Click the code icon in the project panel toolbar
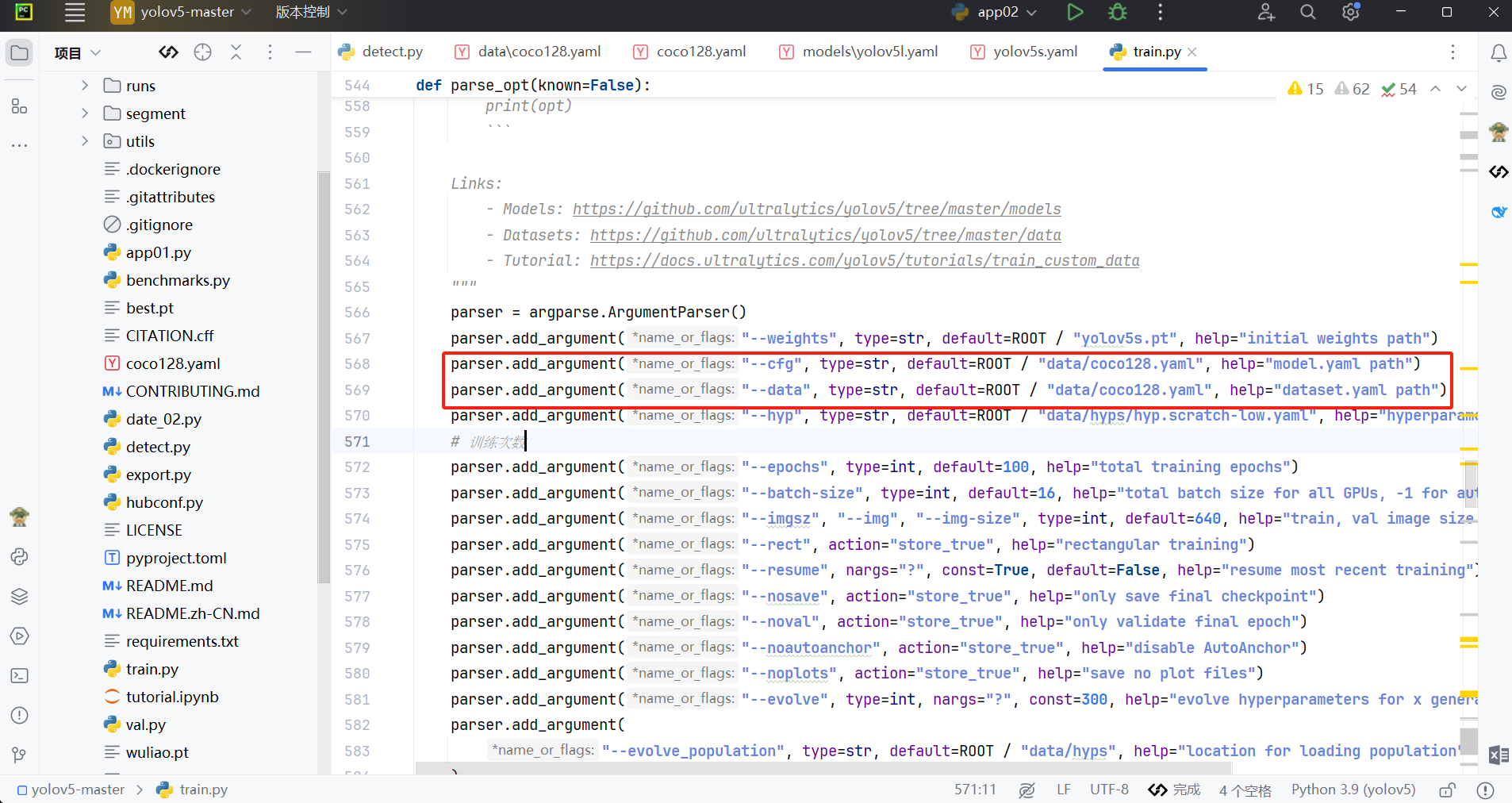 point(168,52)
